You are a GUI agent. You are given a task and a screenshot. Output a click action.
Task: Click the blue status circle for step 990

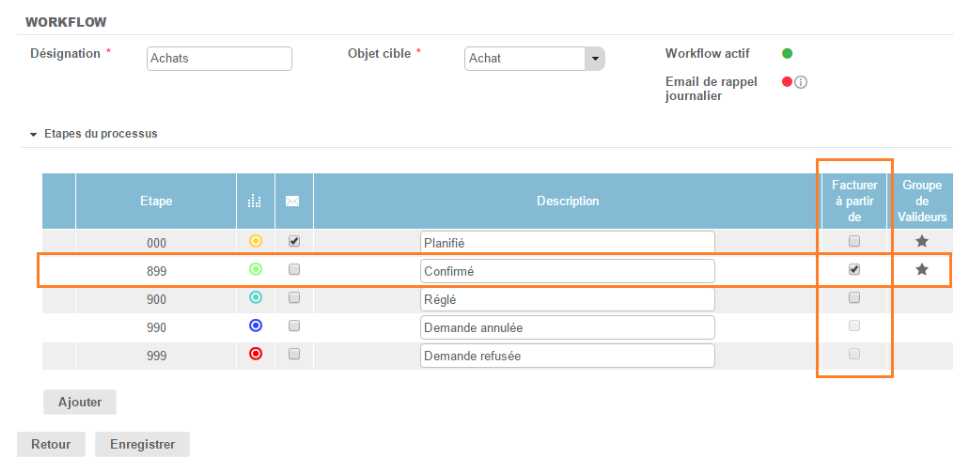coord(255,326)
